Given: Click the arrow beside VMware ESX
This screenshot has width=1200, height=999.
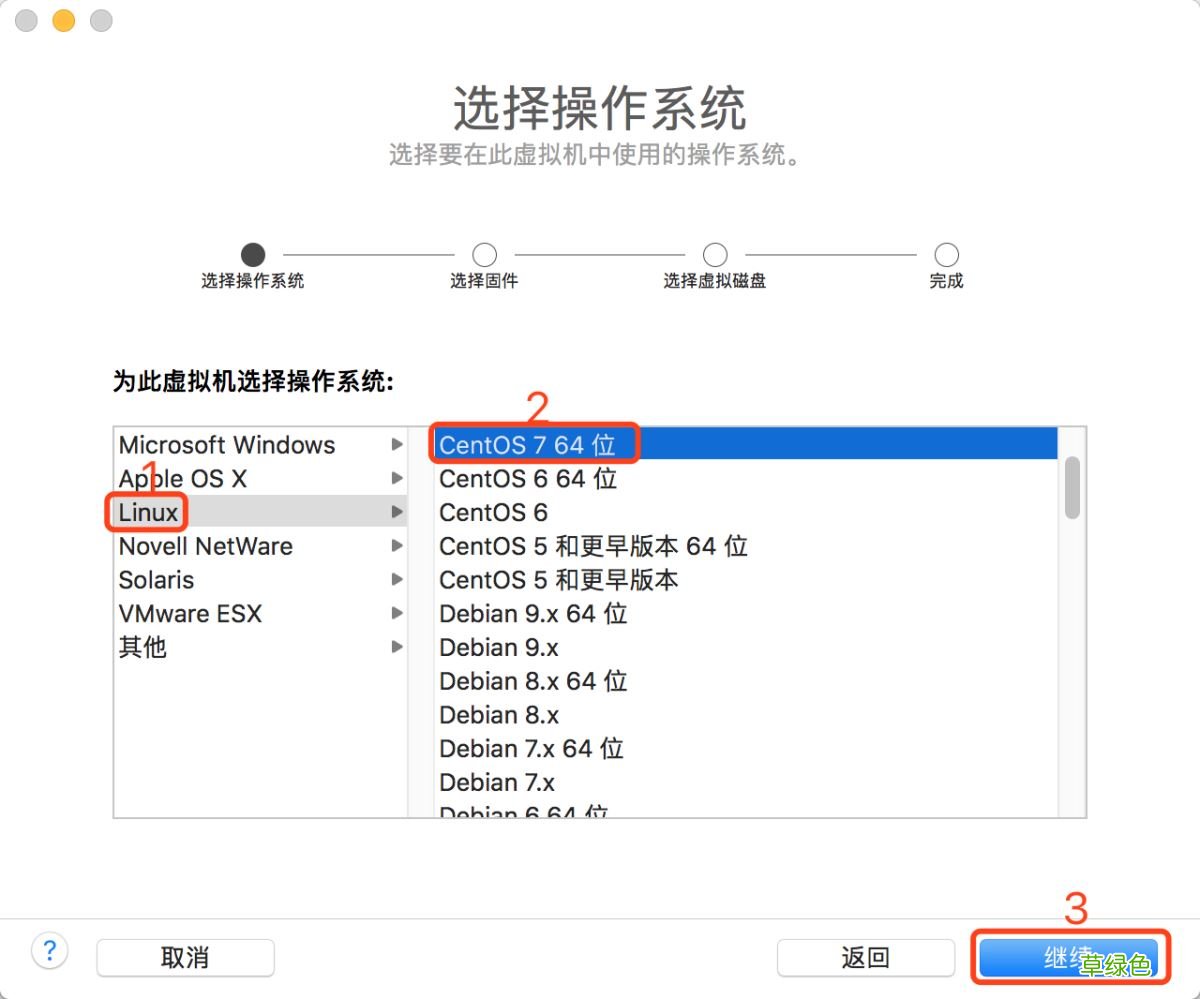Looking at the screenshot, I should click(397, 614).
